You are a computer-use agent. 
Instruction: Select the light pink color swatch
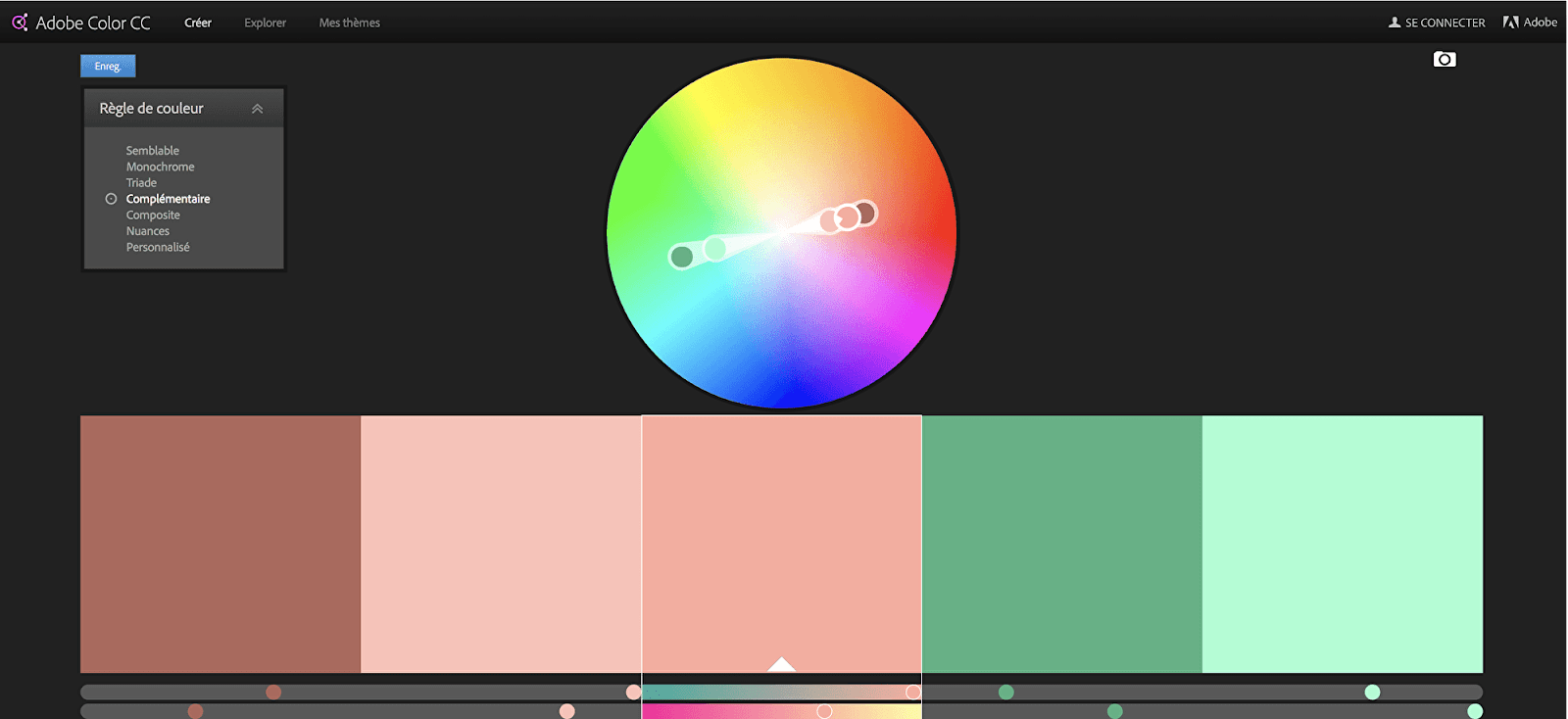(501, 544)
